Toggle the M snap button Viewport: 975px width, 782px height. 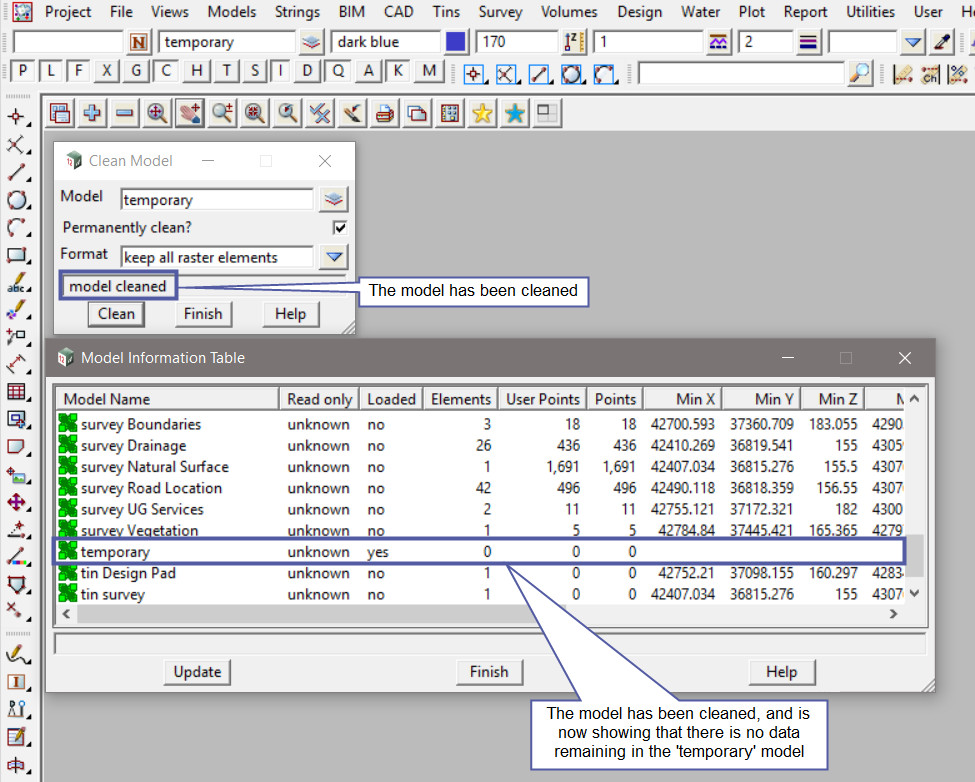click(429, 71)
